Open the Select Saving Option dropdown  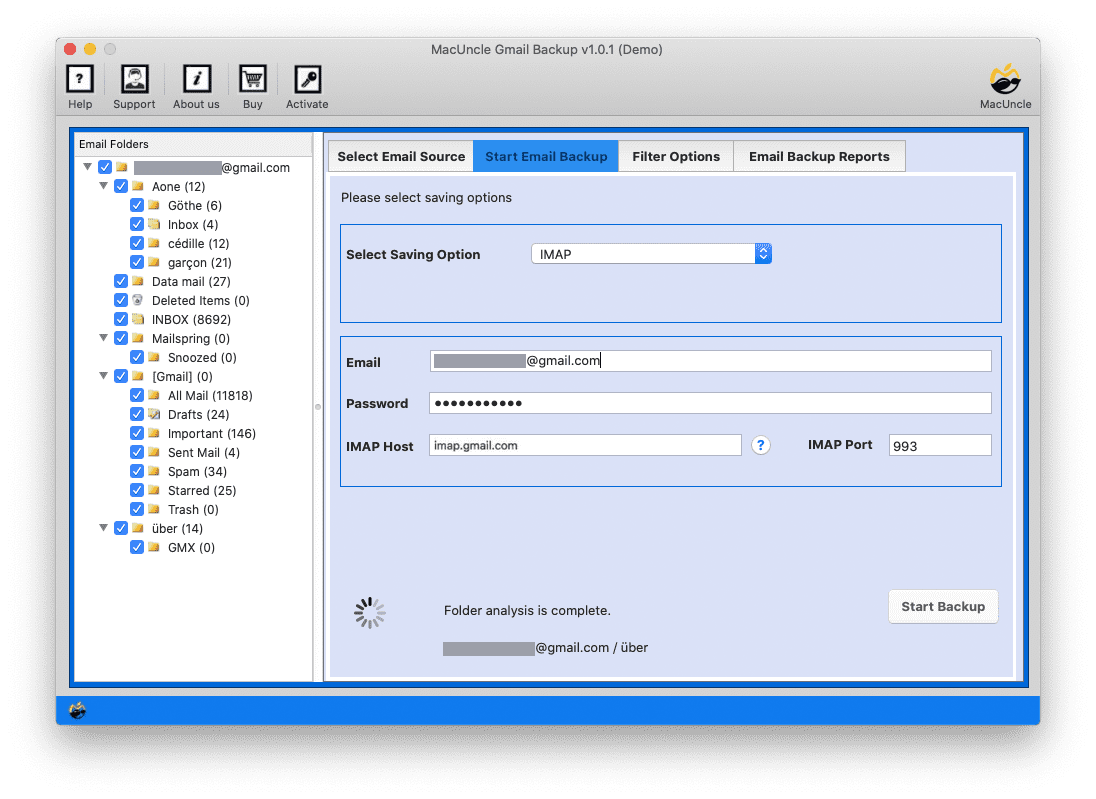click(763, 253)
